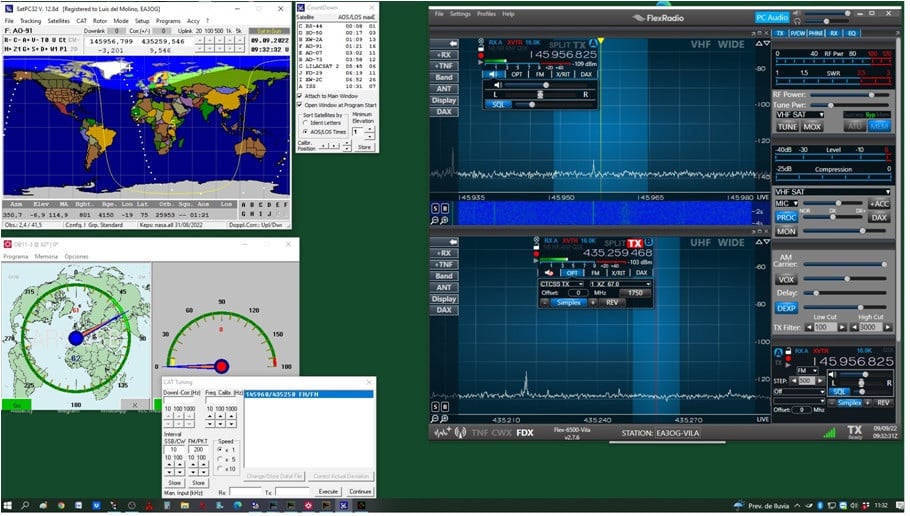The image size is (910, 516).
Task: Increase TX filter High Cut arrow
Action: [x=887, y=327]
